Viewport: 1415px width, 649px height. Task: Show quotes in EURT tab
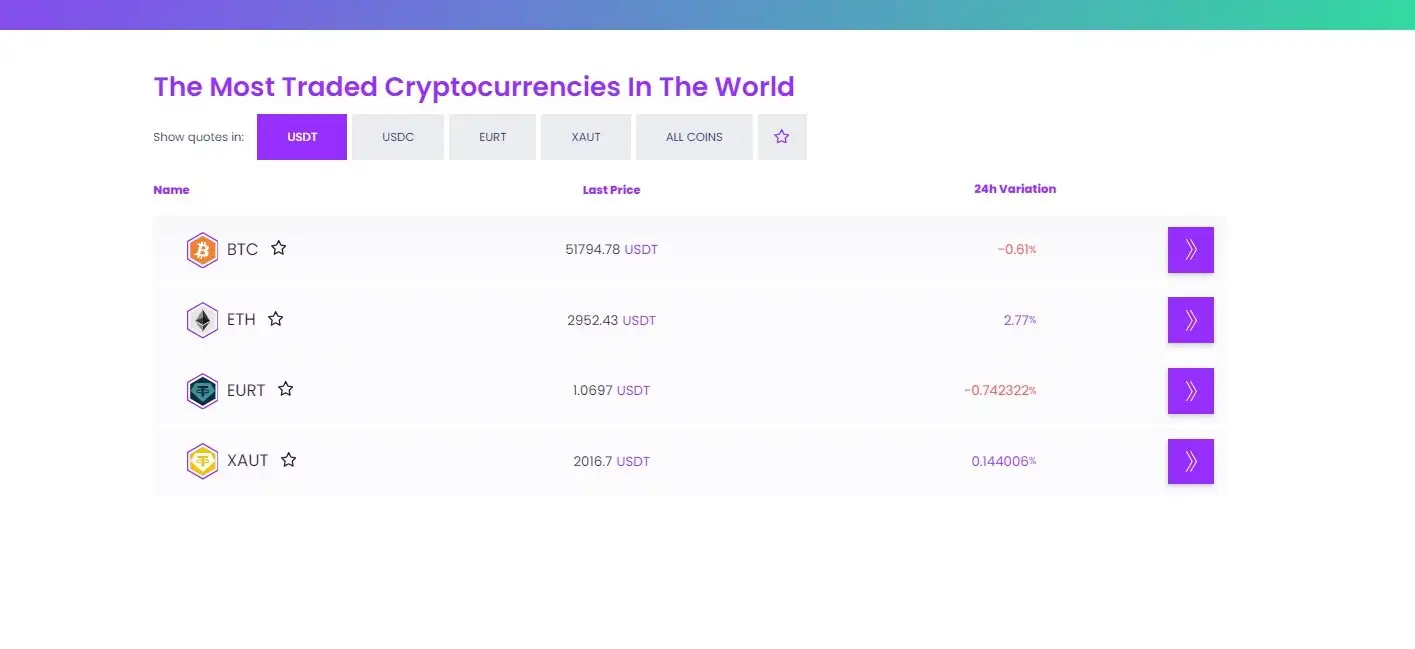(x=493, y=137)
